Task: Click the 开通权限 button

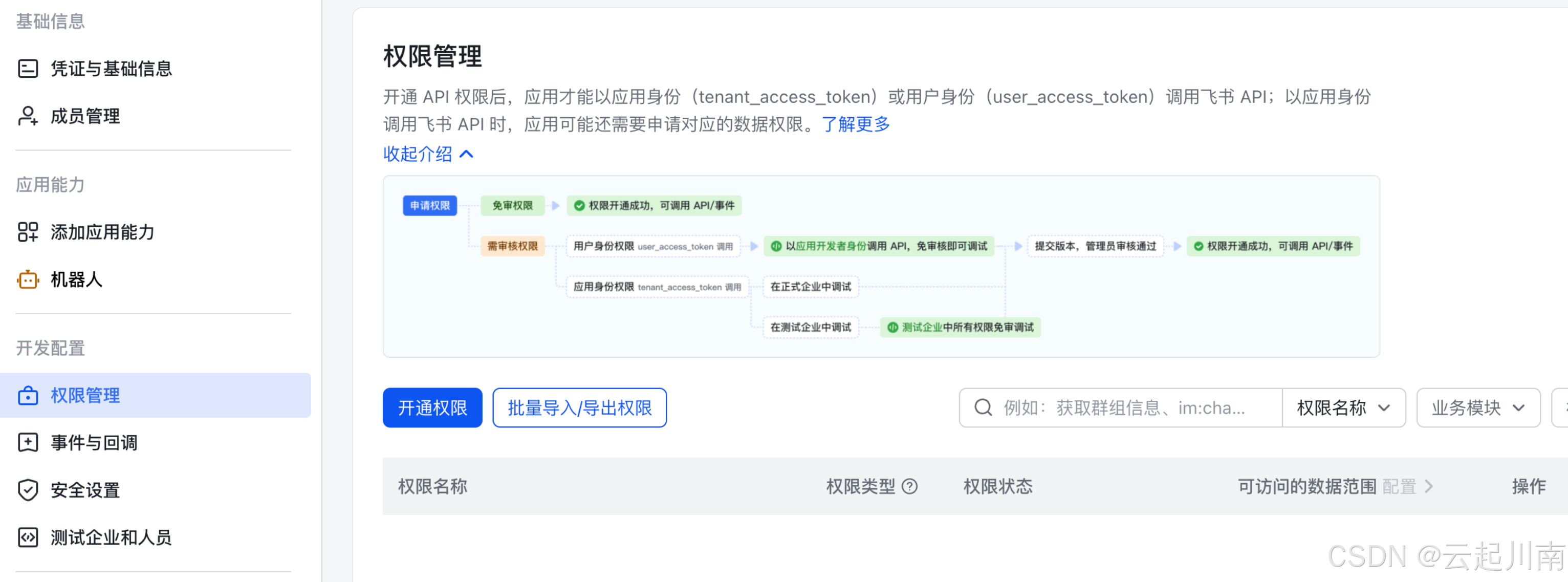Action: tap(432, 407)
